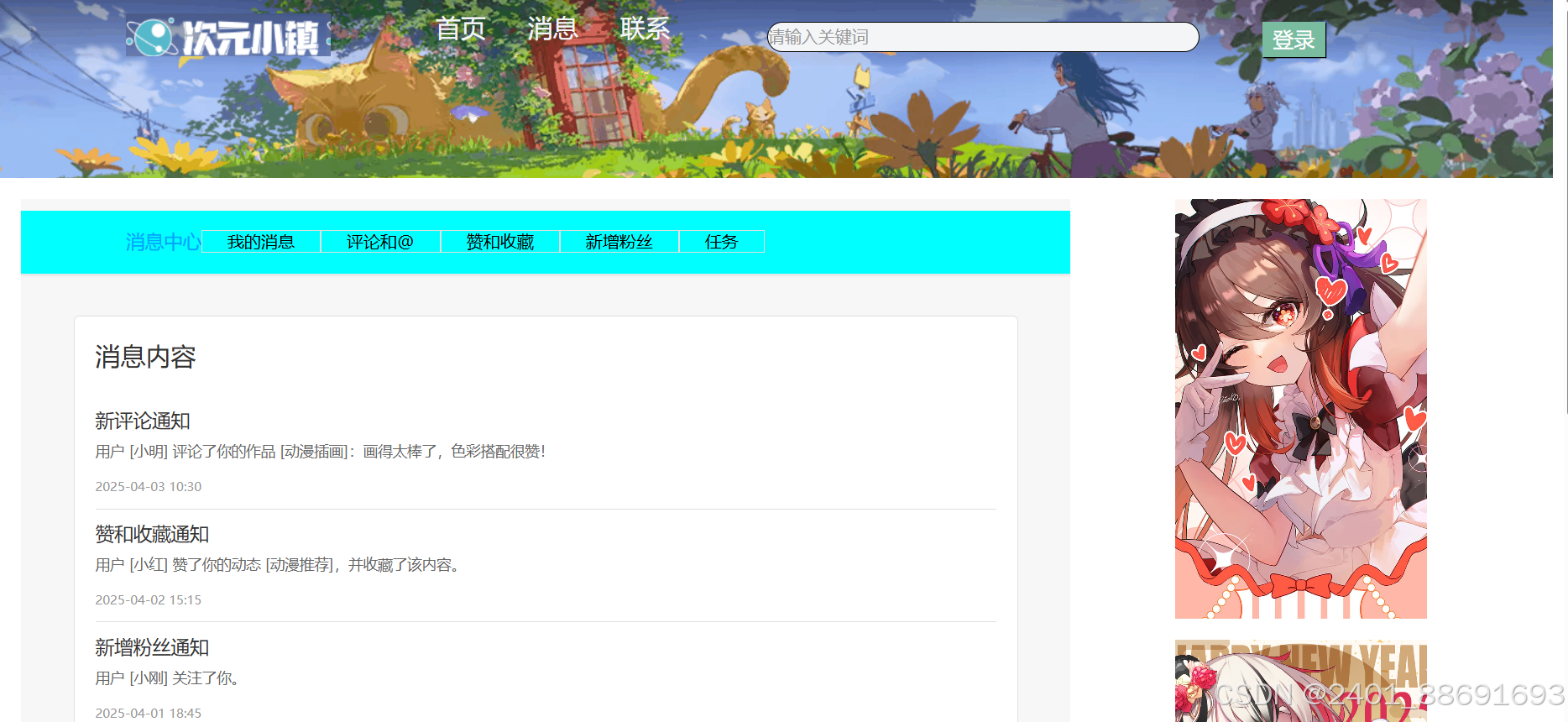Click the 小刚 关注了你 message text
The width and height of the screenshot is (1568, 722).
click(168, 678)
